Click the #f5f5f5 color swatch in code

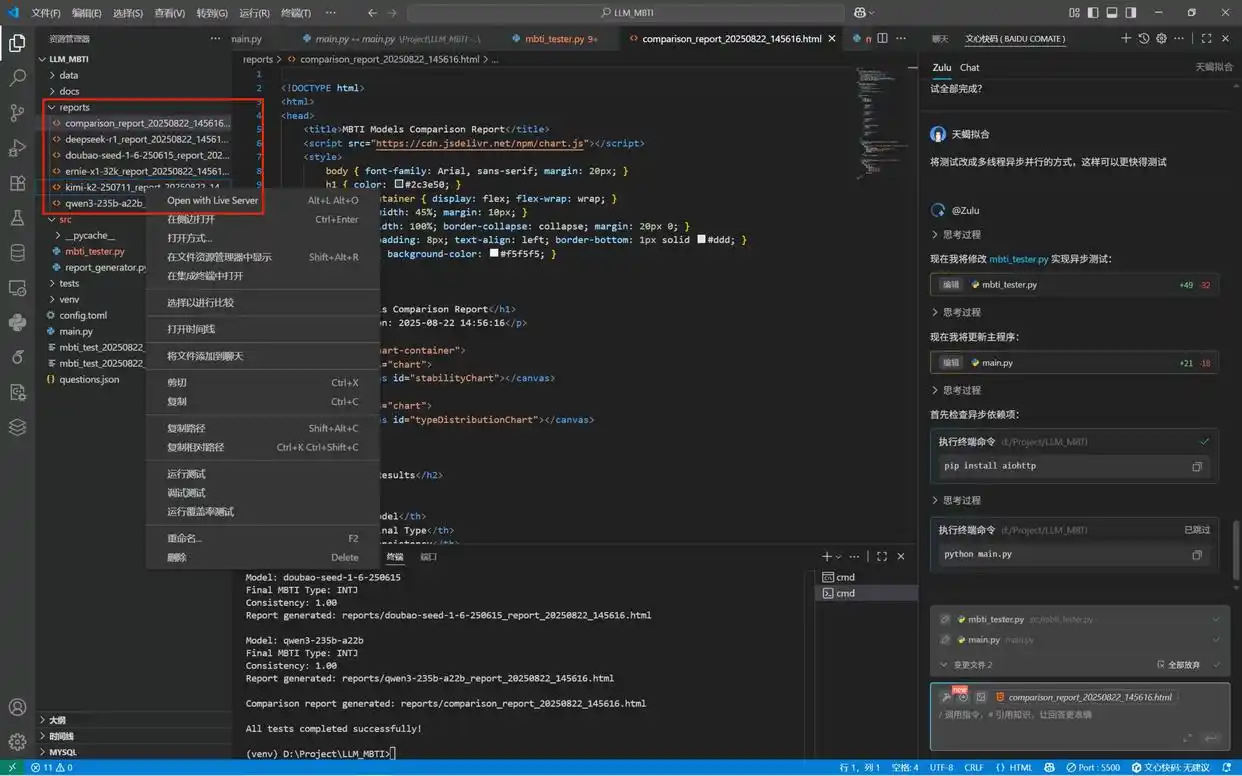point(494,254)
